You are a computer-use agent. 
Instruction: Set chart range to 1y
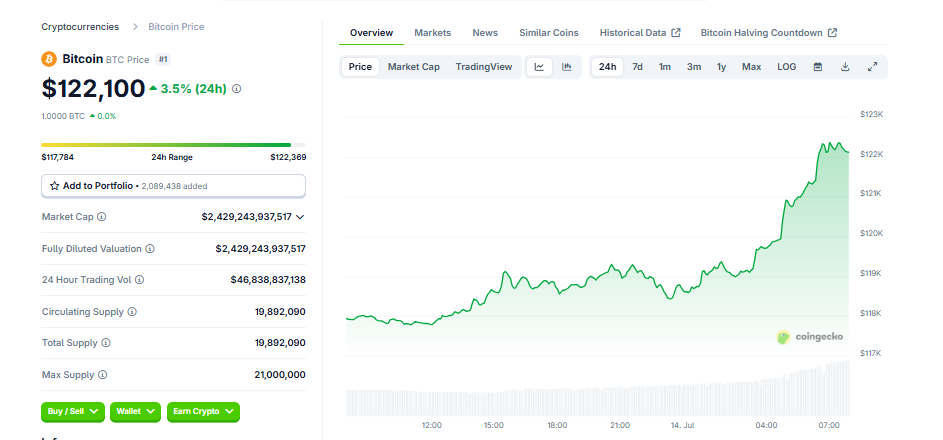coord(722,67)
